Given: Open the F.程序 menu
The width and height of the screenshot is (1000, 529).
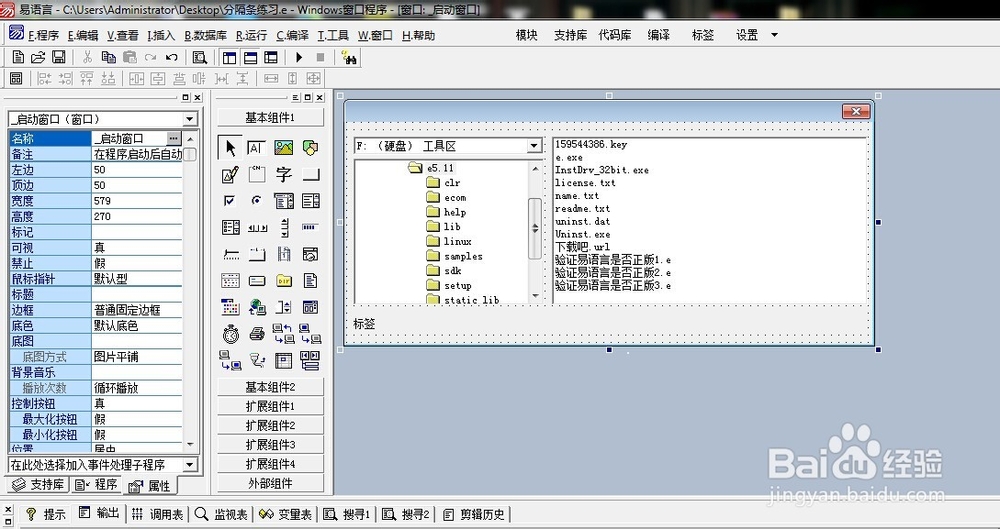Looking at the screenshot, I should point(43,36).
